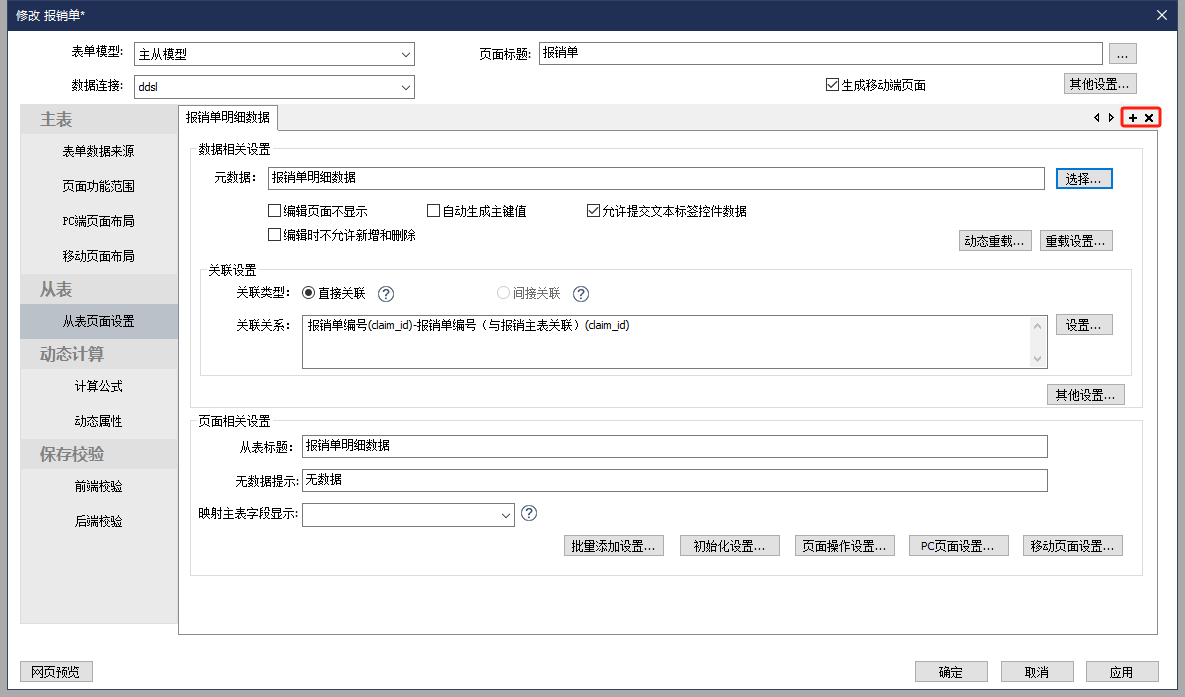Click into the 从表标题 input field

[674, 446]
